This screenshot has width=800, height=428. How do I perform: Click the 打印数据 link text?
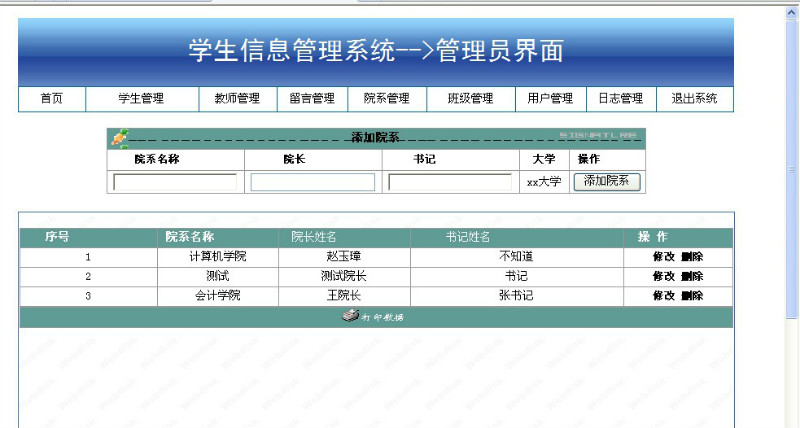(383, 317)
